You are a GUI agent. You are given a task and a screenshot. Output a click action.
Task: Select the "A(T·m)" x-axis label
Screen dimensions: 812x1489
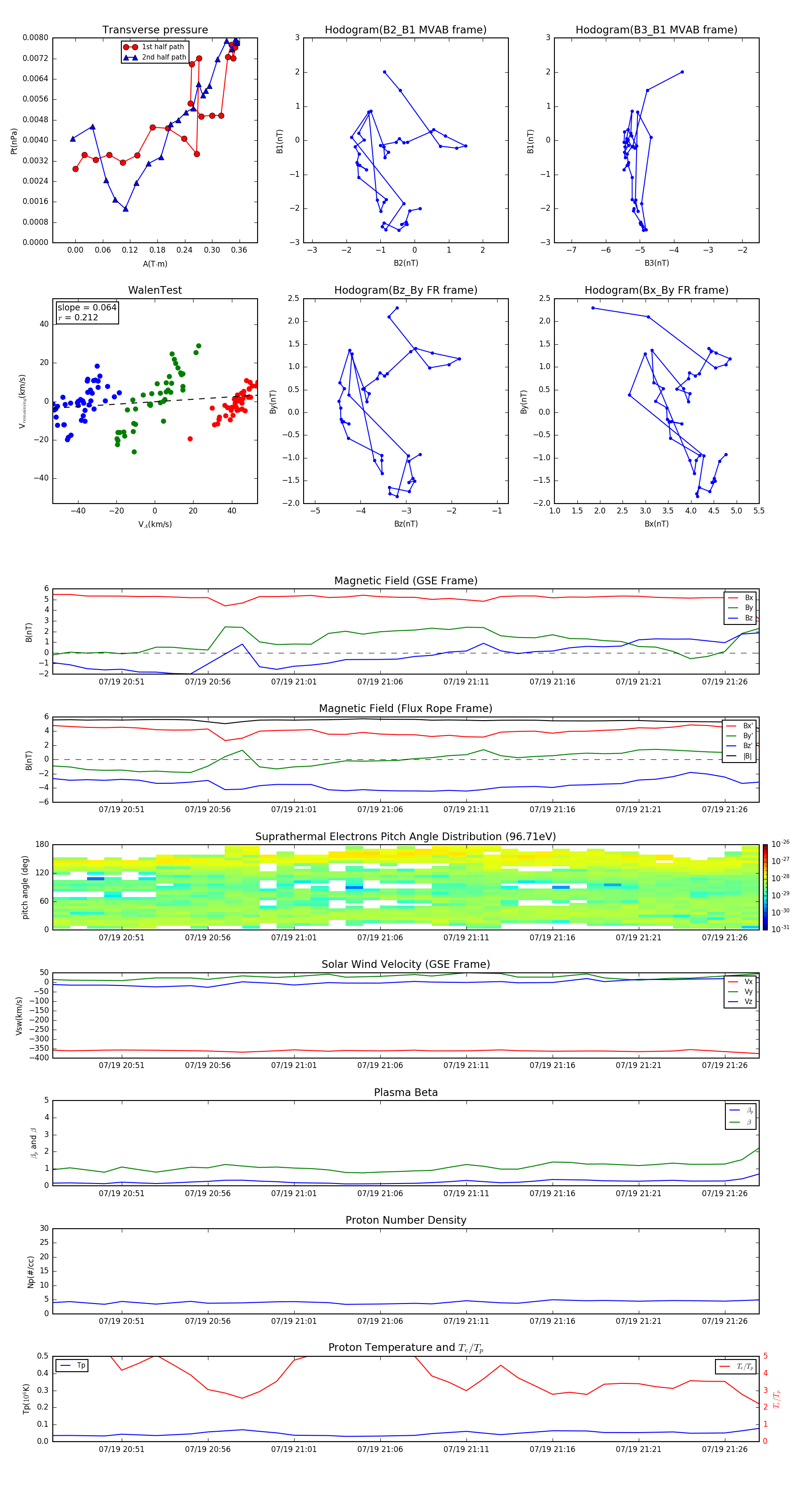coord(155,264)
